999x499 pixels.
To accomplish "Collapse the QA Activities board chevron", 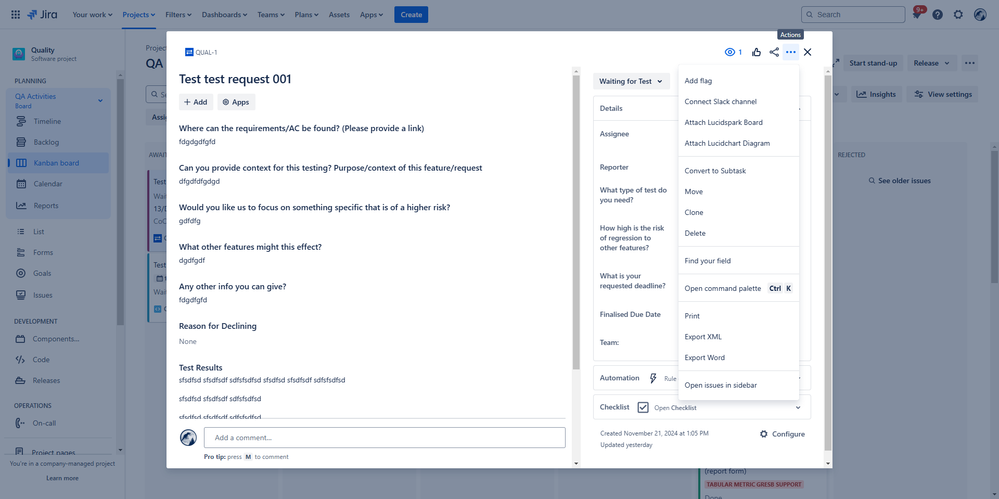I will click(x=100, y=101).
